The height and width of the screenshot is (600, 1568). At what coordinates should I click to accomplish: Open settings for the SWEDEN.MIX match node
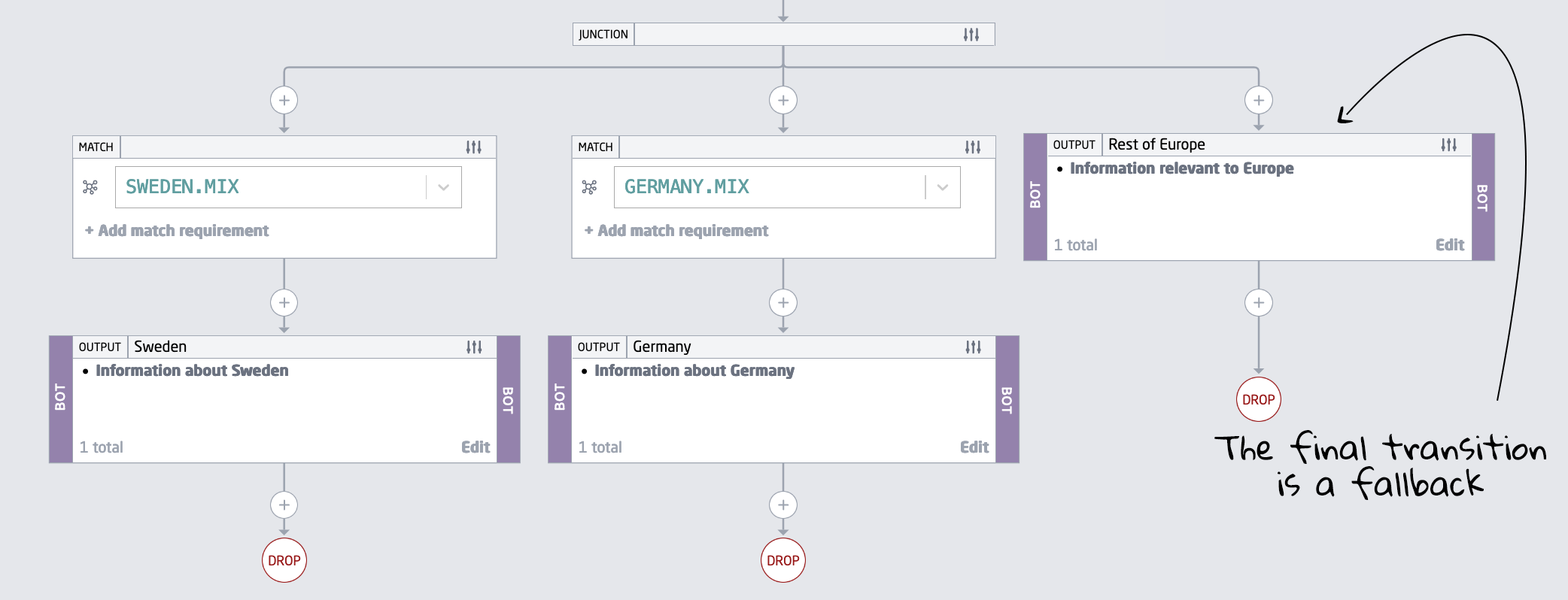(x=473, y=147)
